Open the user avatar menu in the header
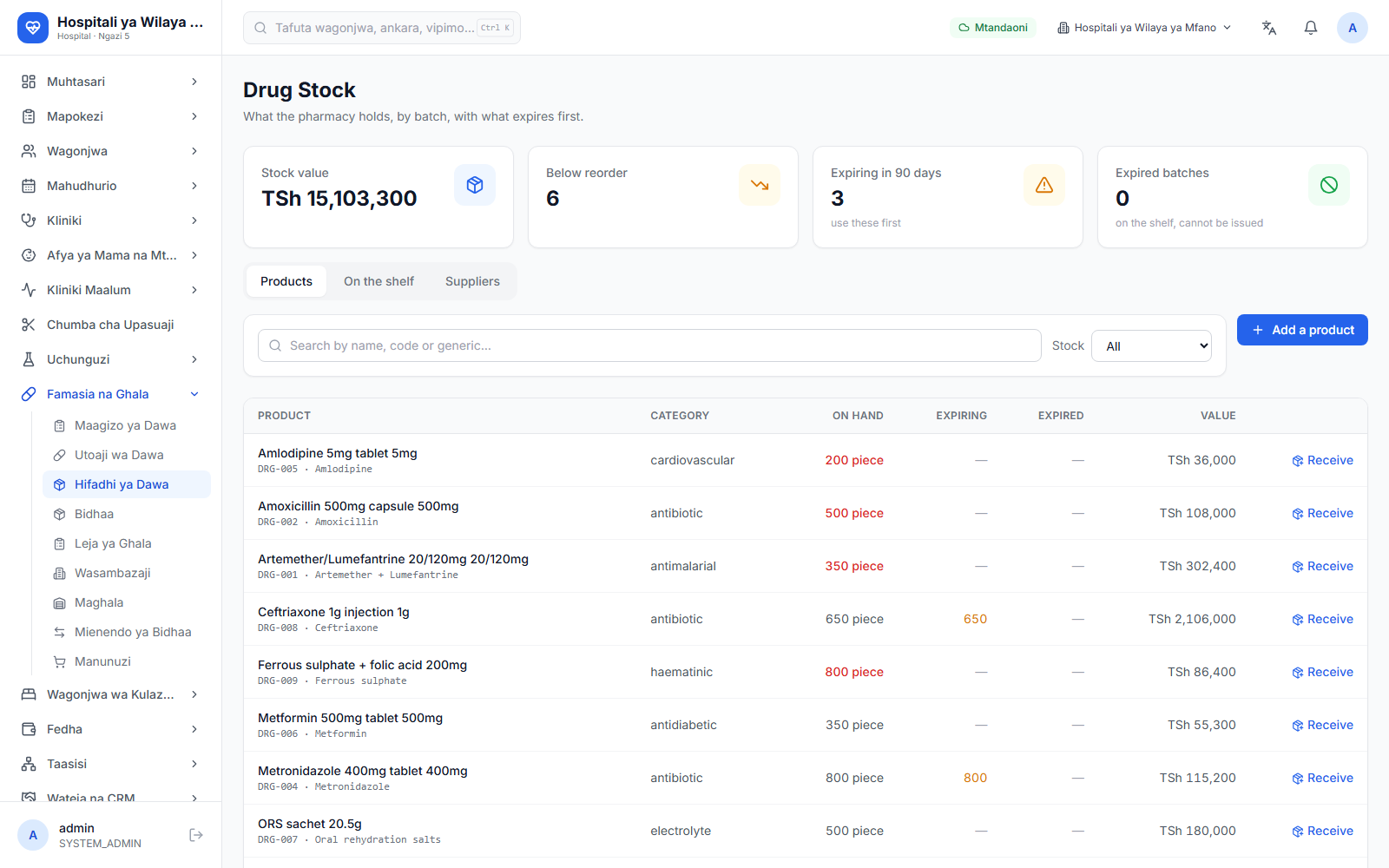1389x868 pixels. tap(1353, 28)
